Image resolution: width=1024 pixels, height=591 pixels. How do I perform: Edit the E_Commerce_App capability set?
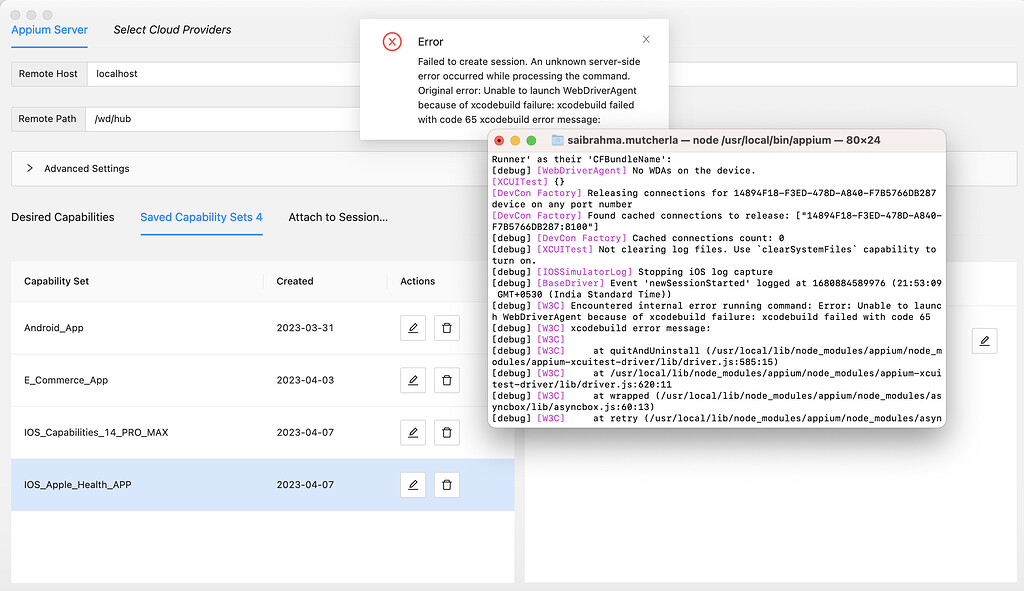pos(412,380)
